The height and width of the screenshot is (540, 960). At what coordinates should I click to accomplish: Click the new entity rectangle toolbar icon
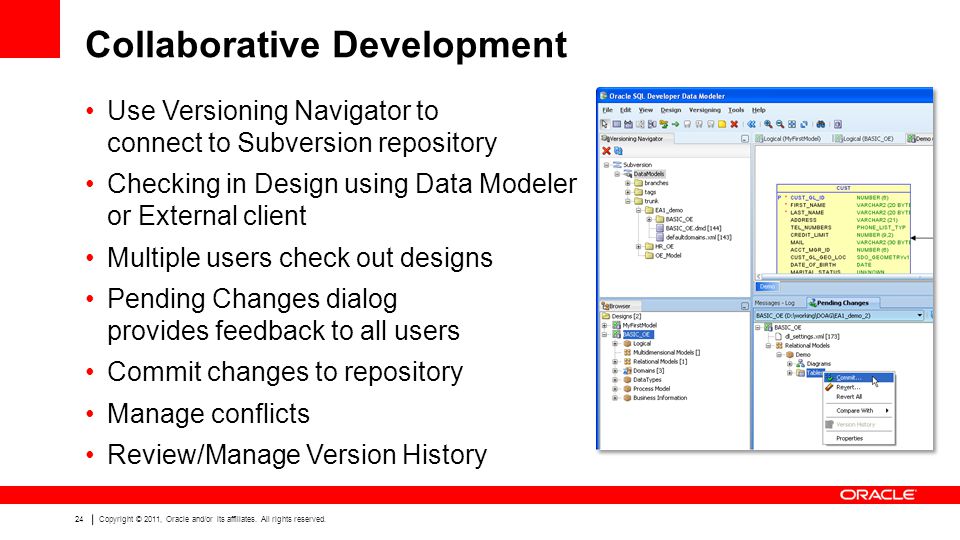pos(617,124)
